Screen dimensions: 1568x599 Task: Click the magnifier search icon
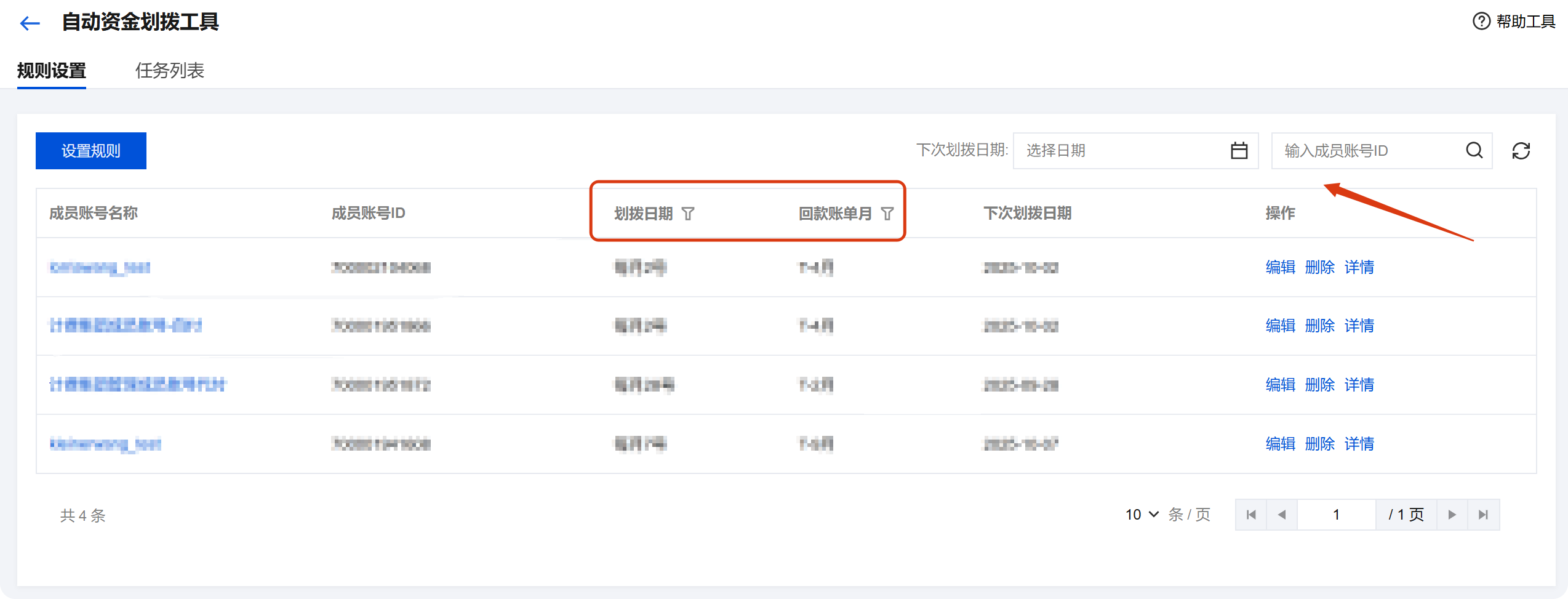click(1474, 151)
